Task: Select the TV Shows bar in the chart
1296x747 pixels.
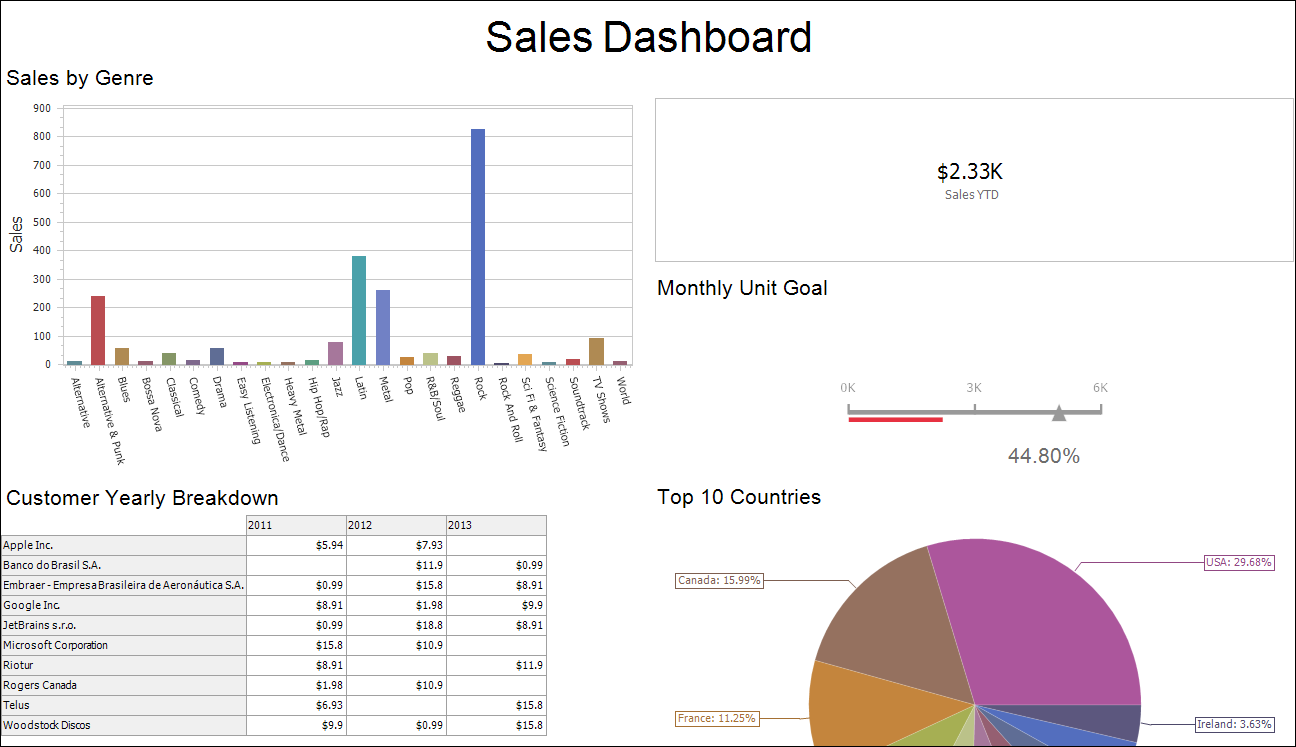Action: tap(596, 351)
